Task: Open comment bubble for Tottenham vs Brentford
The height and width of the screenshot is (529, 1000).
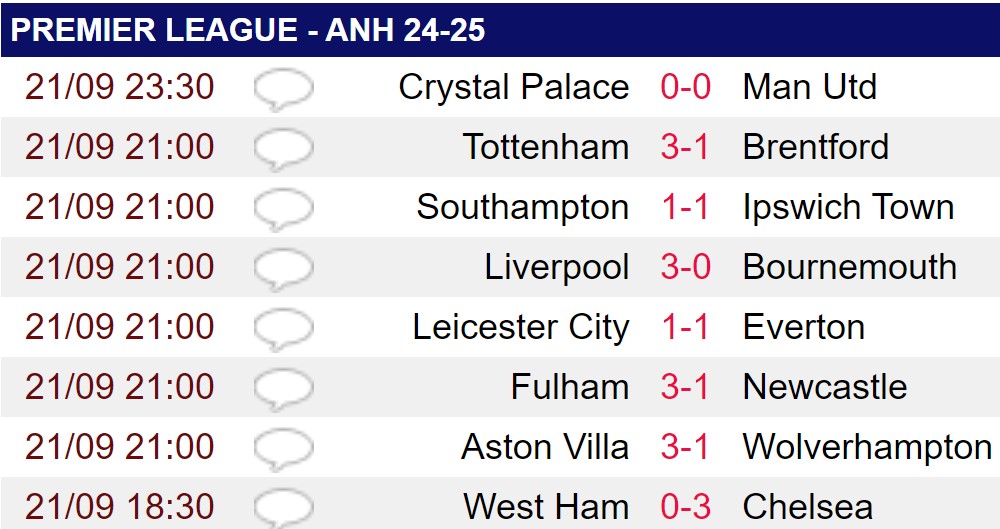Action: coord(283,150)
